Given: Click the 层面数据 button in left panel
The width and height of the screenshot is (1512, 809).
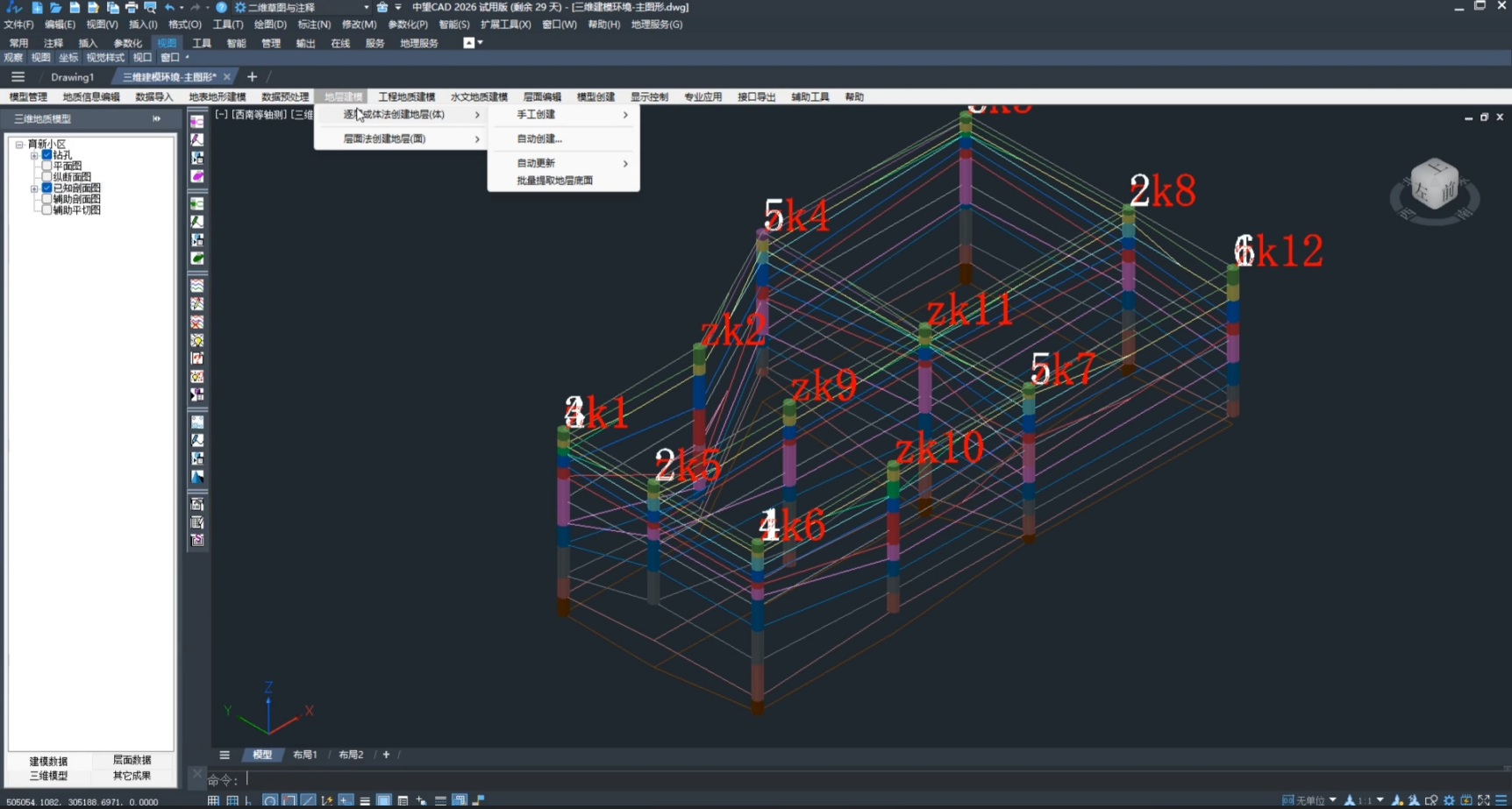Looking at the screenshot, I should (132, 760).
